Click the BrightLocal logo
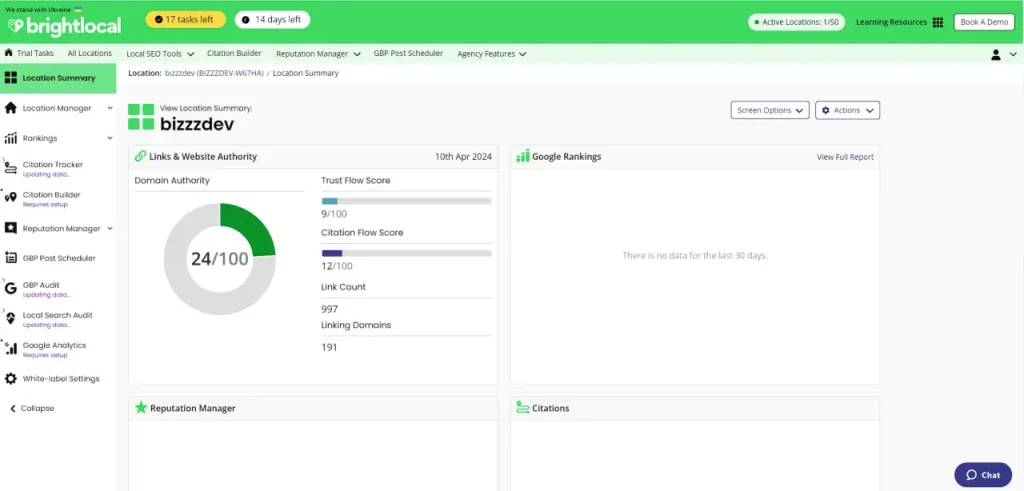The height and width of the screenshot is (491, 1024). pyautogui.click(x=64, y=25)
